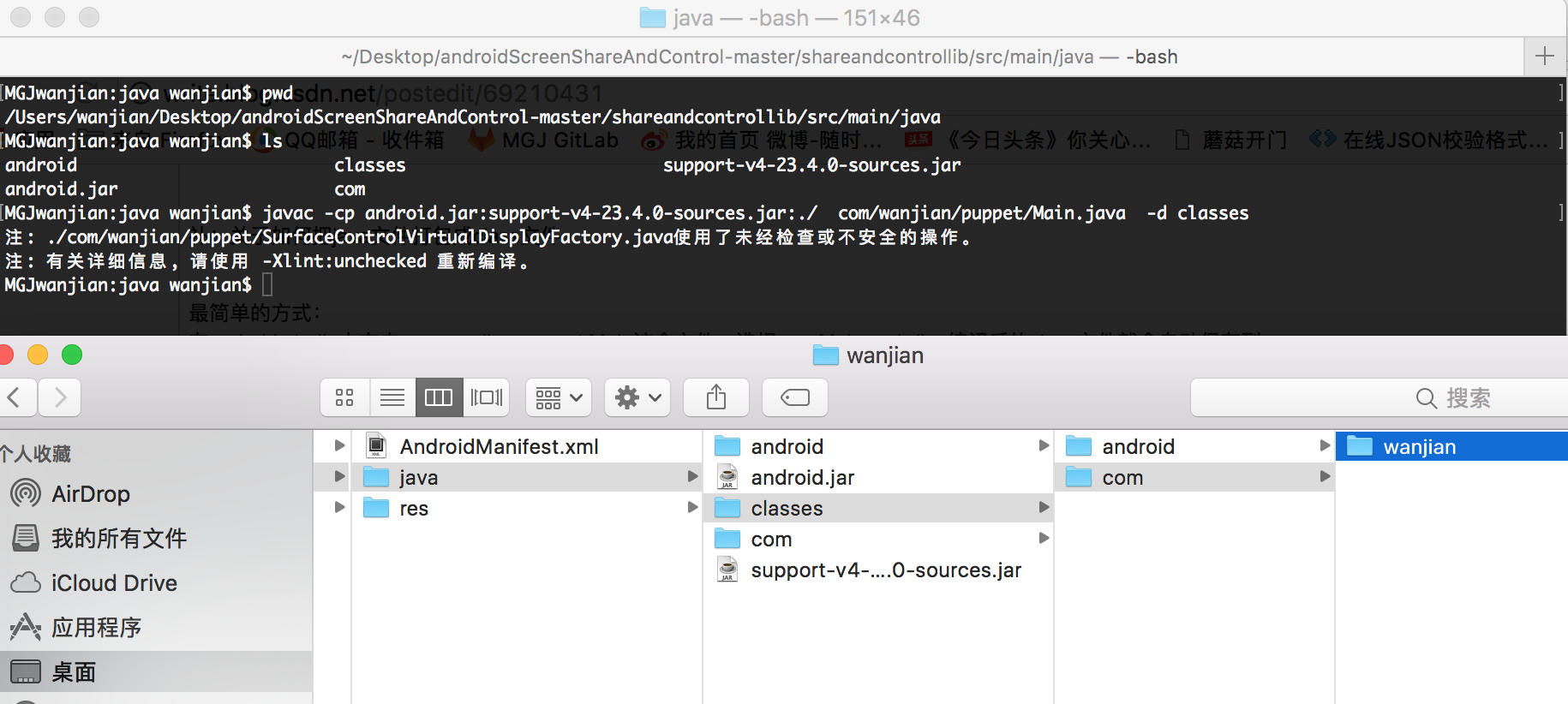Viewport: 1568px width, 704px height.
Task: Open AirDrop in the sidebar
Action: pyautogui.click(x=90, y=494)
